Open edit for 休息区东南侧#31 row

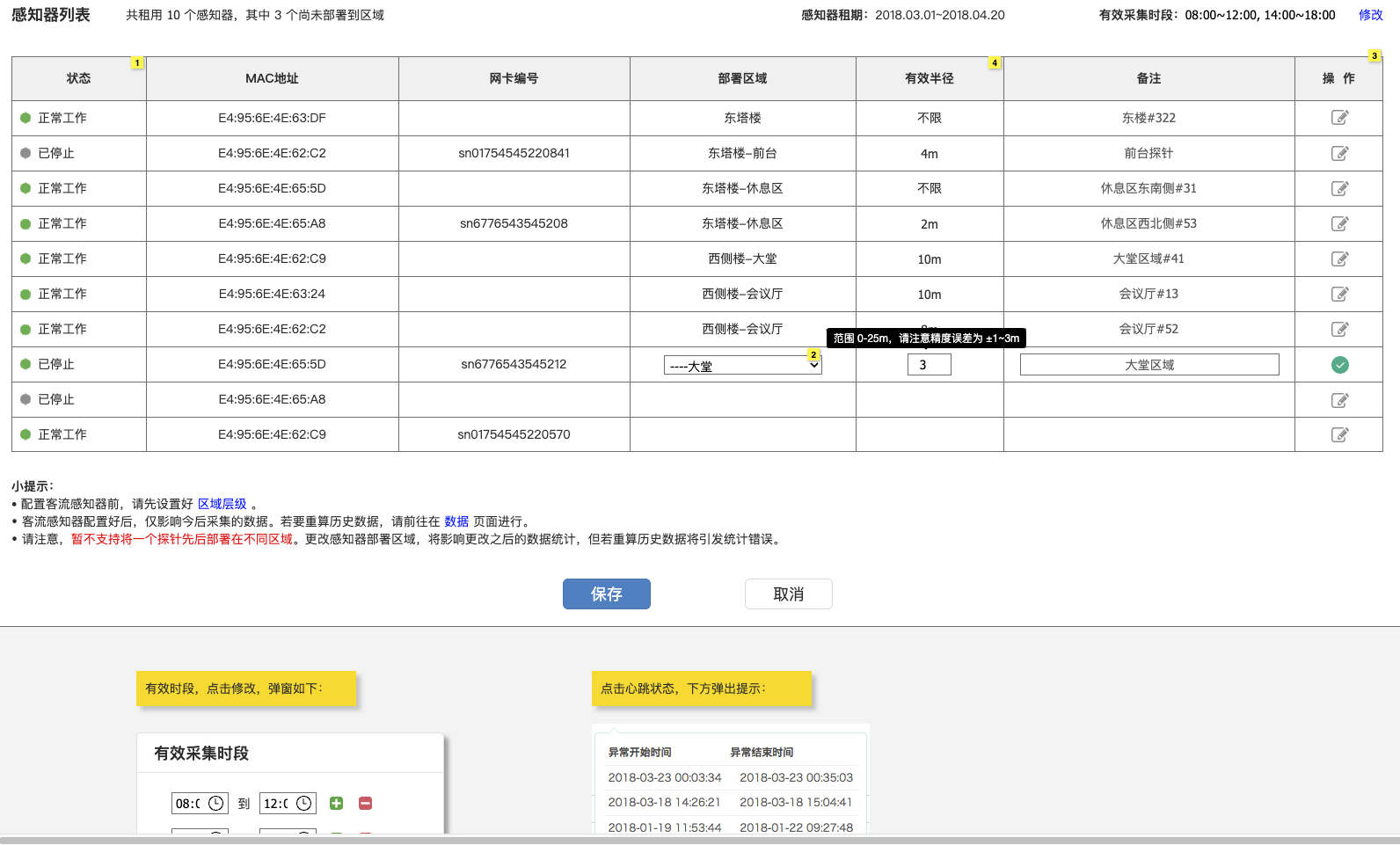click(x=1339, y=188)
